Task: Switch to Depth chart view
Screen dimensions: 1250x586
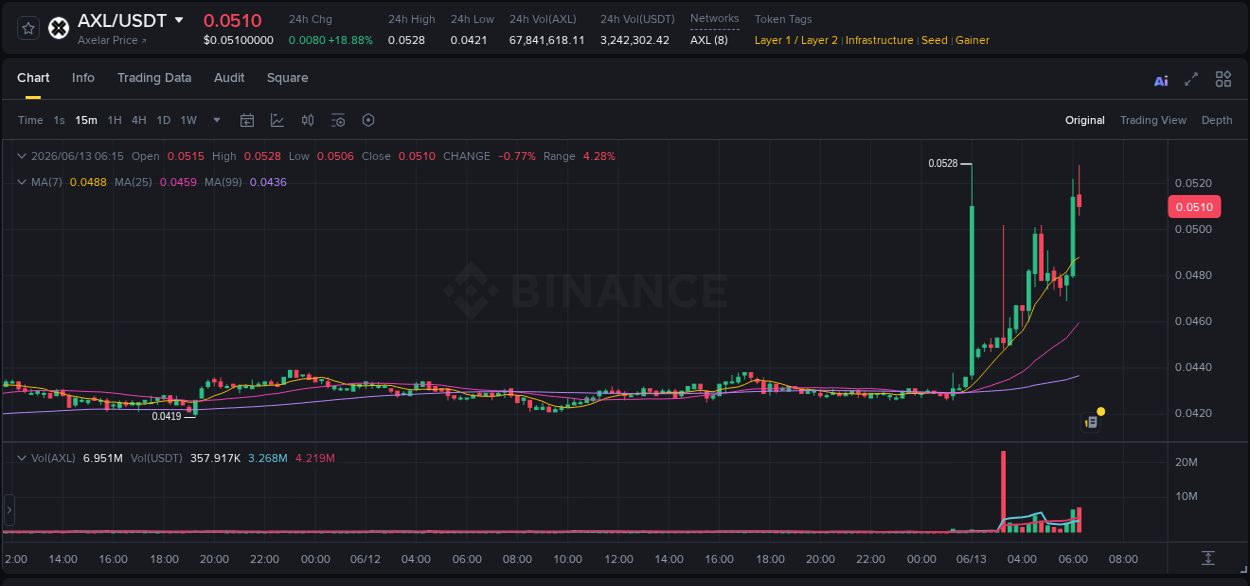Action: [1217, 120]
